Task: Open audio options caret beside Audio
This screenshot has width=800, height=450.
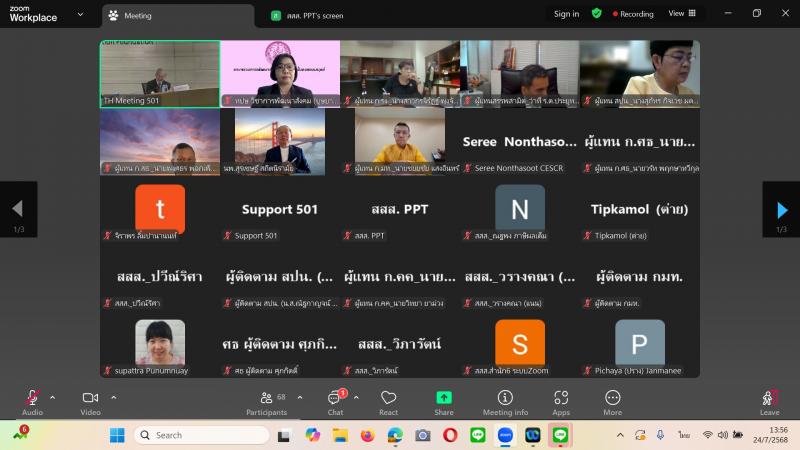Action: (53, 397)
